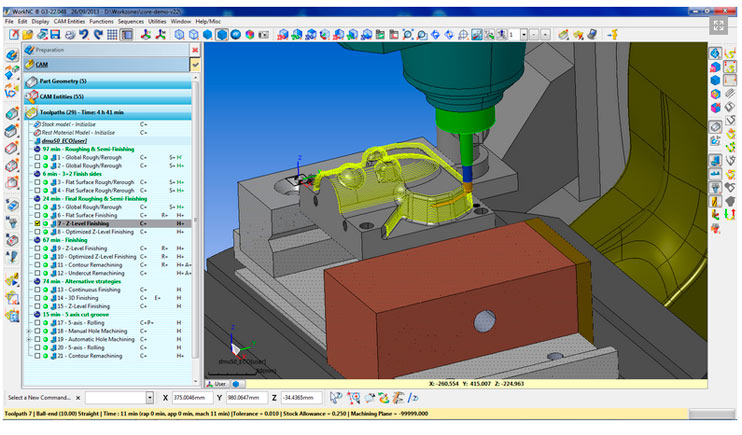The height and width of the screenshot is (435, 742).
Task: Check the box for 14 - 3D Finishing
Action: coord(37,298)
